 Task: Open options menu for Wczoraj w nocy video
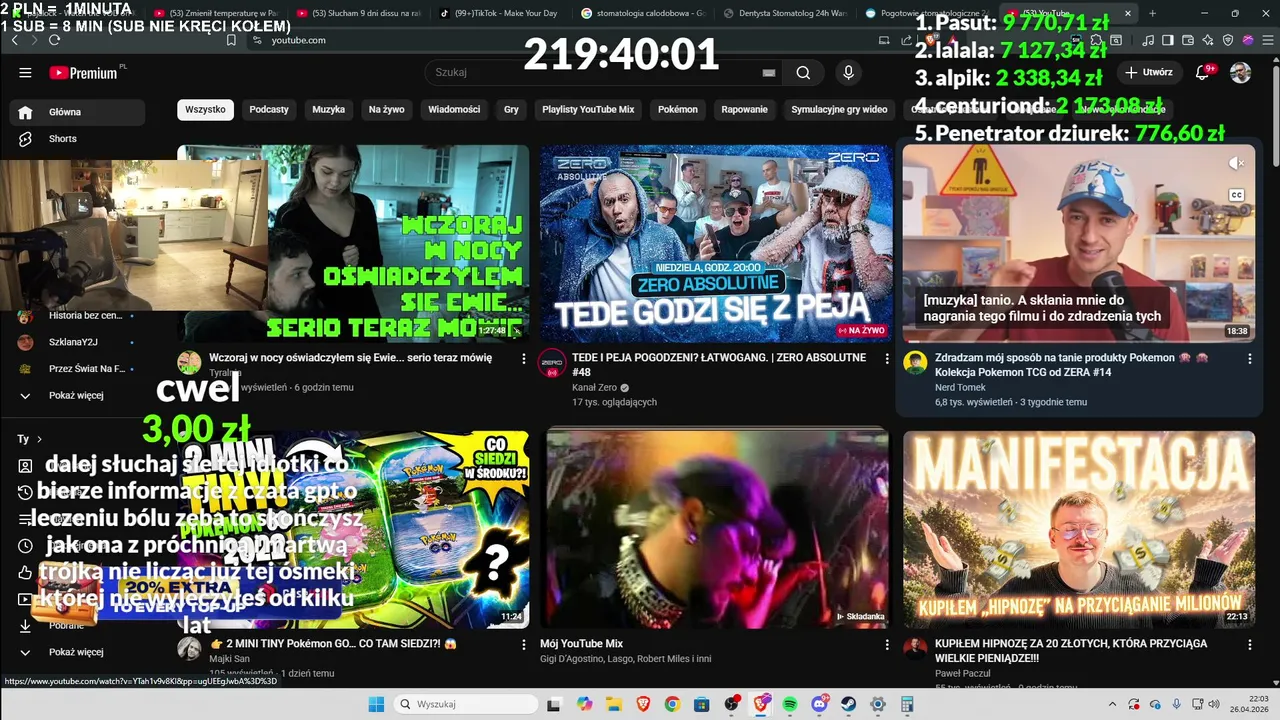coord(523,358)
